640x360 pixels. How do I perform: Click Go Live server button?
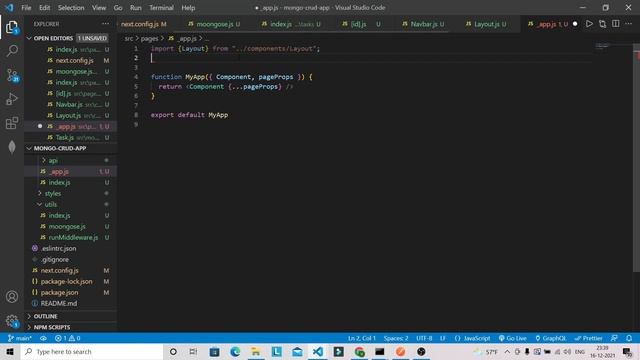(512, 338)
